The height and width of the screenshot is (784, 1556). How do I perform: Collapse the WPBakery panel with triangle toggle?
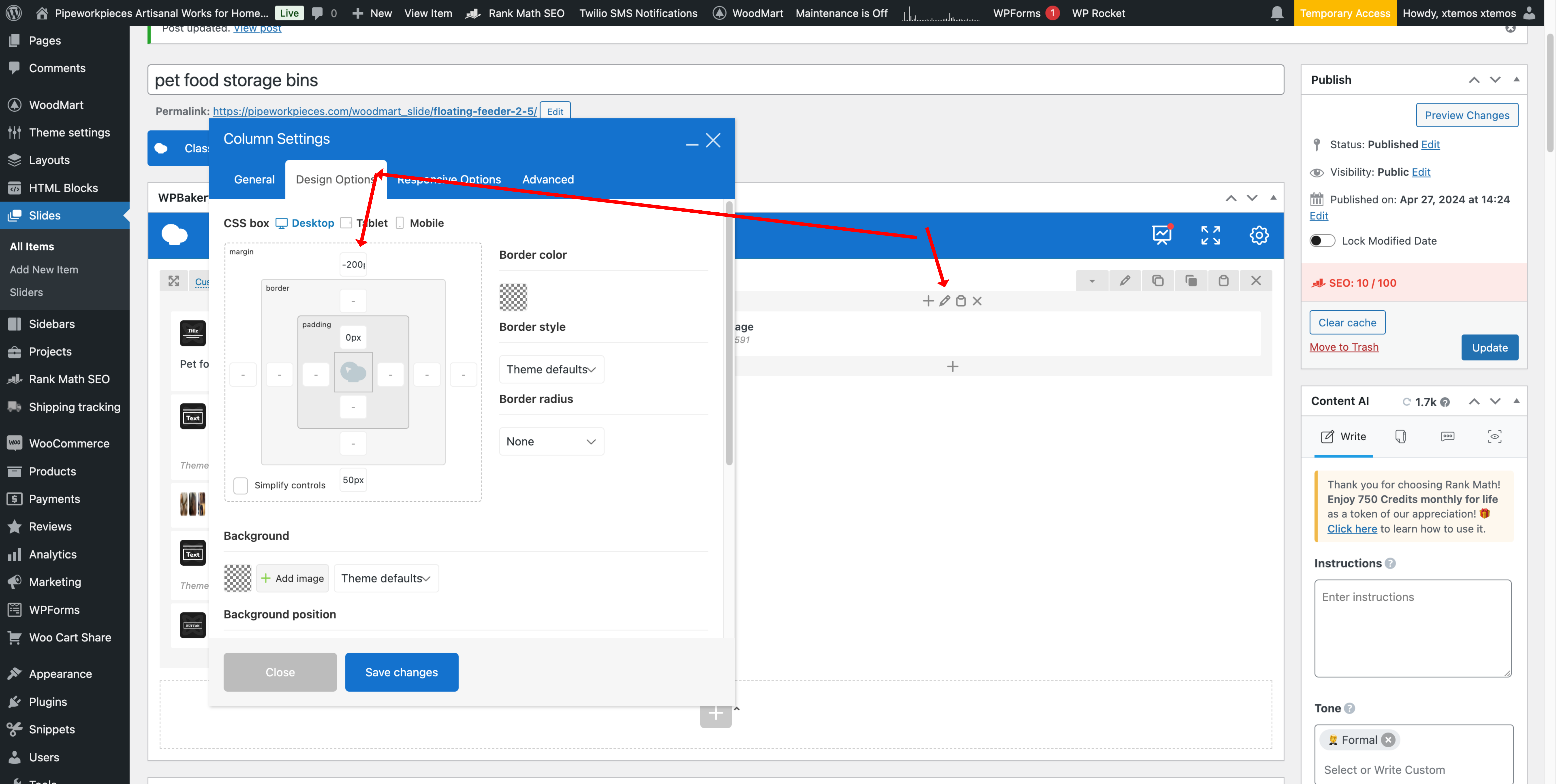point(1273,198)
